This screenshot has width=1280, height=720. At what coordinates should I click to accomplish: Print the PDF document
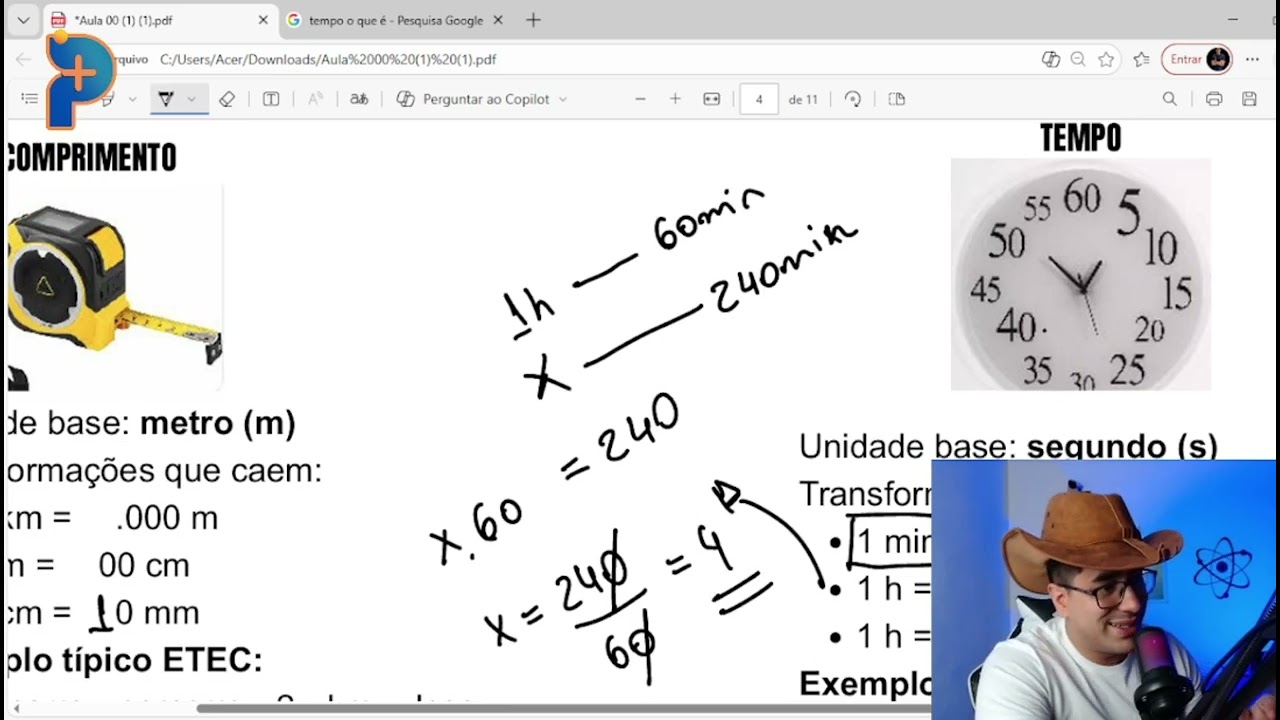pos(1214,99)
